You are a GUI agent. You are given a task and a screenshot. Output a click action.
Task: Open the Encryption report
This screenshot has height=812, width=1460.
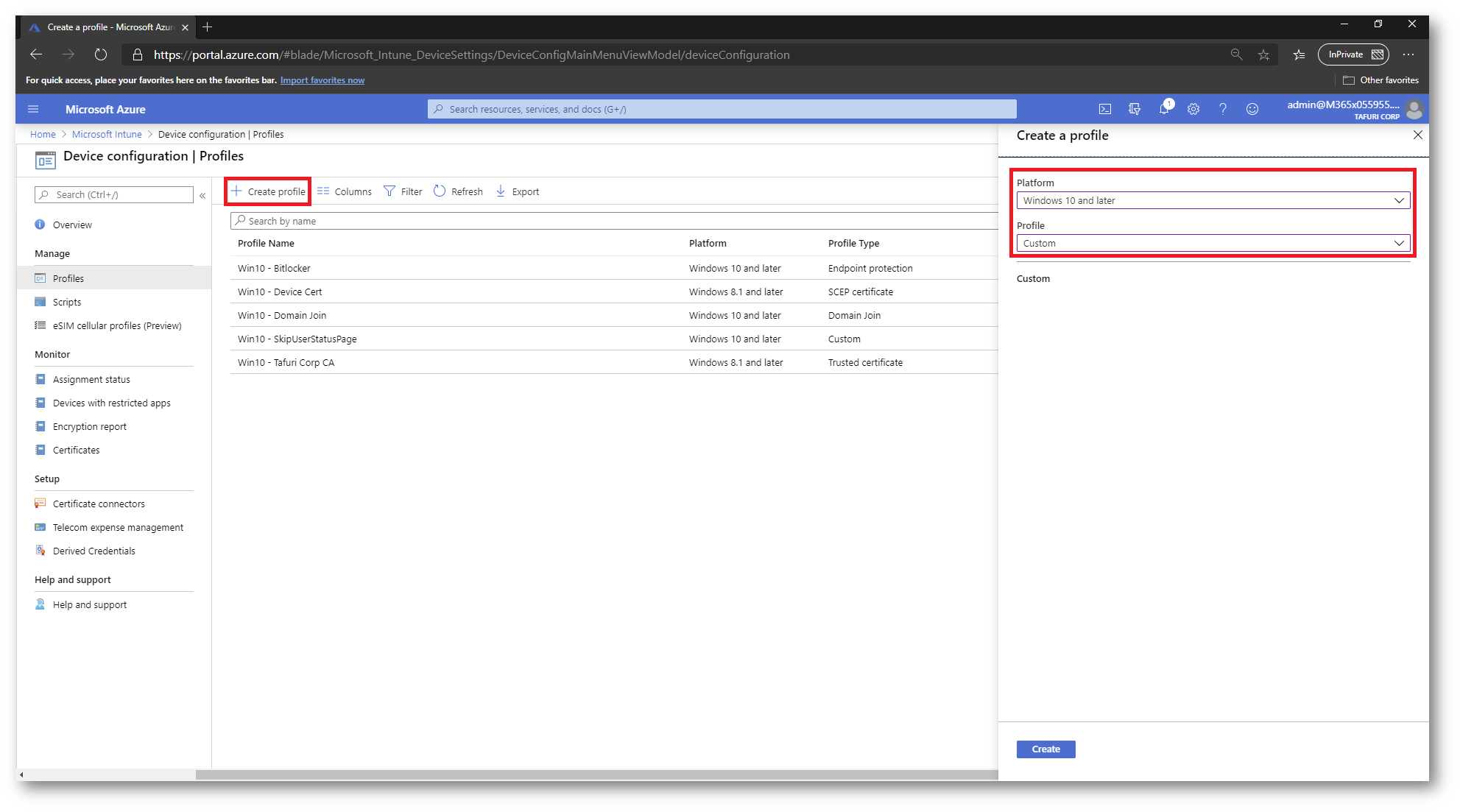[89, 427]
